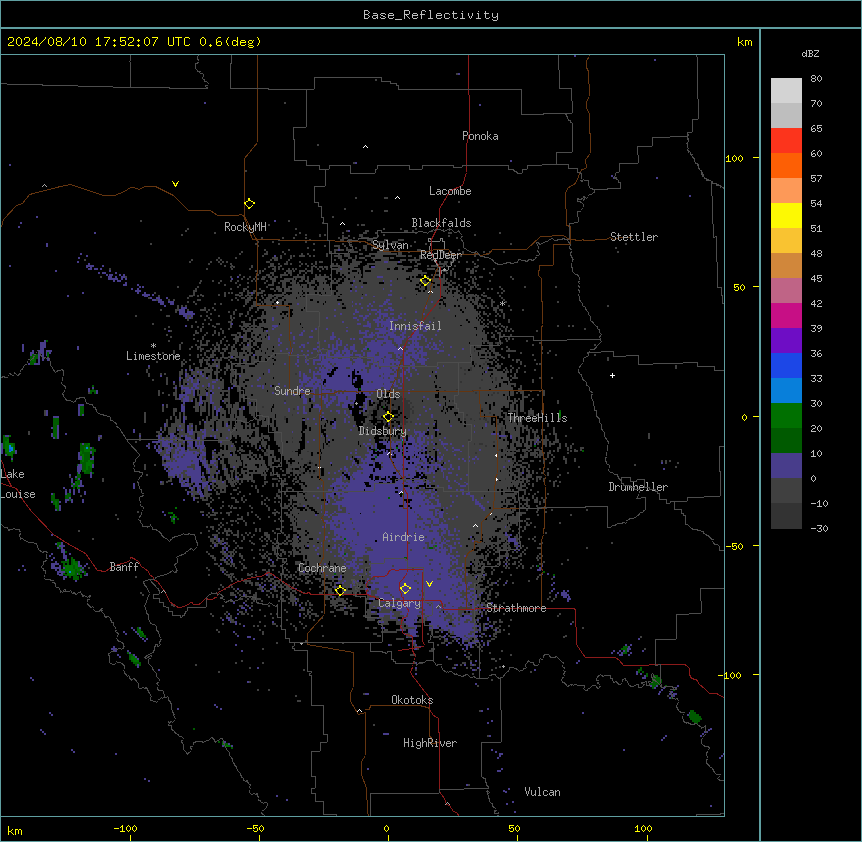Image resolution: width=862 pixels, height=842 pixels.
Task: Click the light gray 80 dBZ color swatch
Action: tap(786, 91)
